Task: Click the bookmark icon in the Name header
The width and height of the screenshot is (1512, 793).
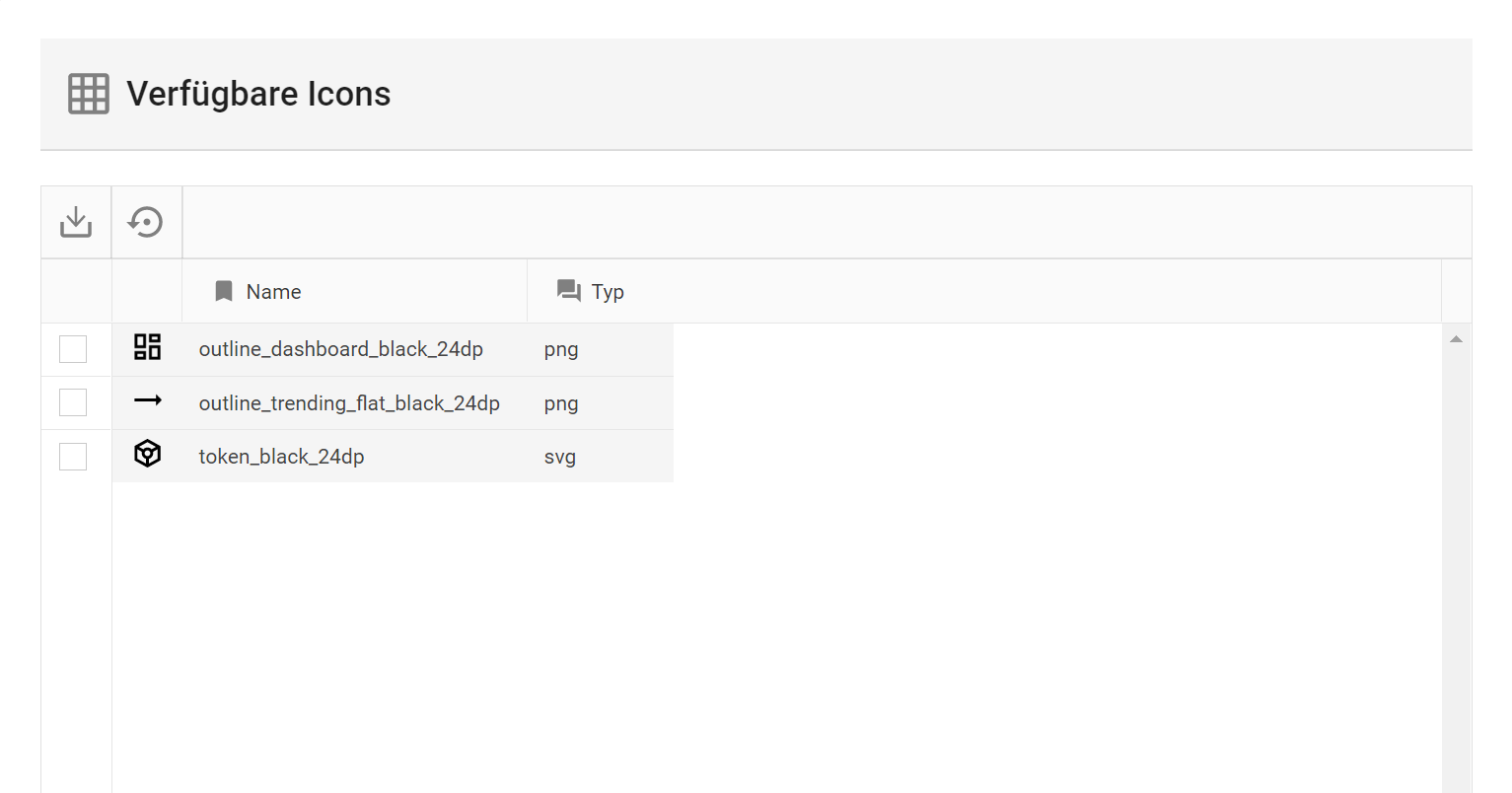Action: point(224,291)
